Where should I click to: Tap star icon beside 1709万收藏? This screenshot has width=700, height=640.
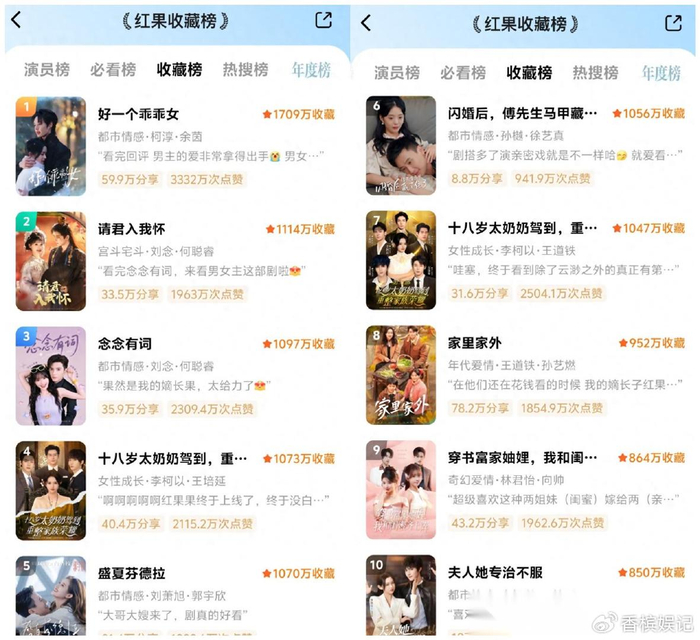coord(267,114)
